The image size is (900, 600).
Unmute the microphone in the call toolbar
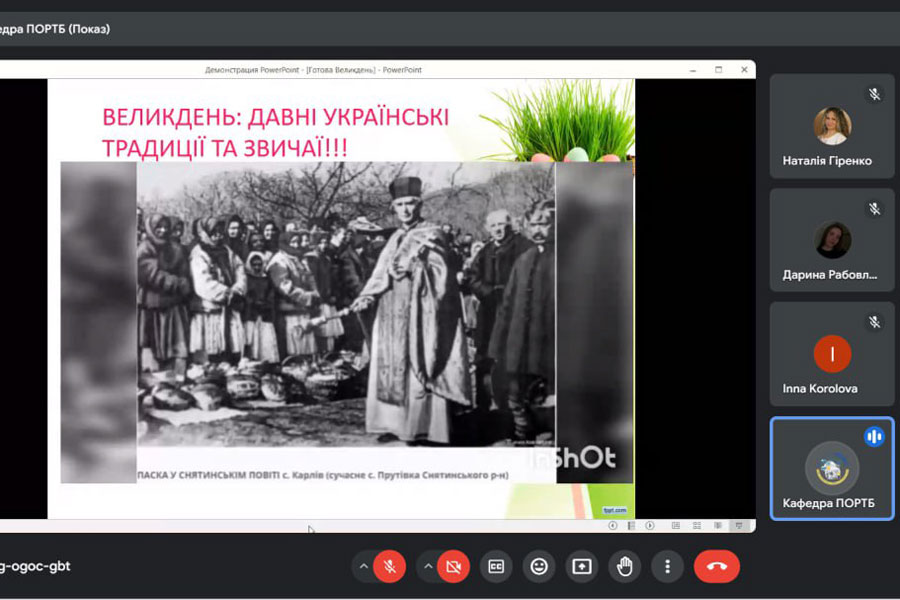tap(390, 567)
